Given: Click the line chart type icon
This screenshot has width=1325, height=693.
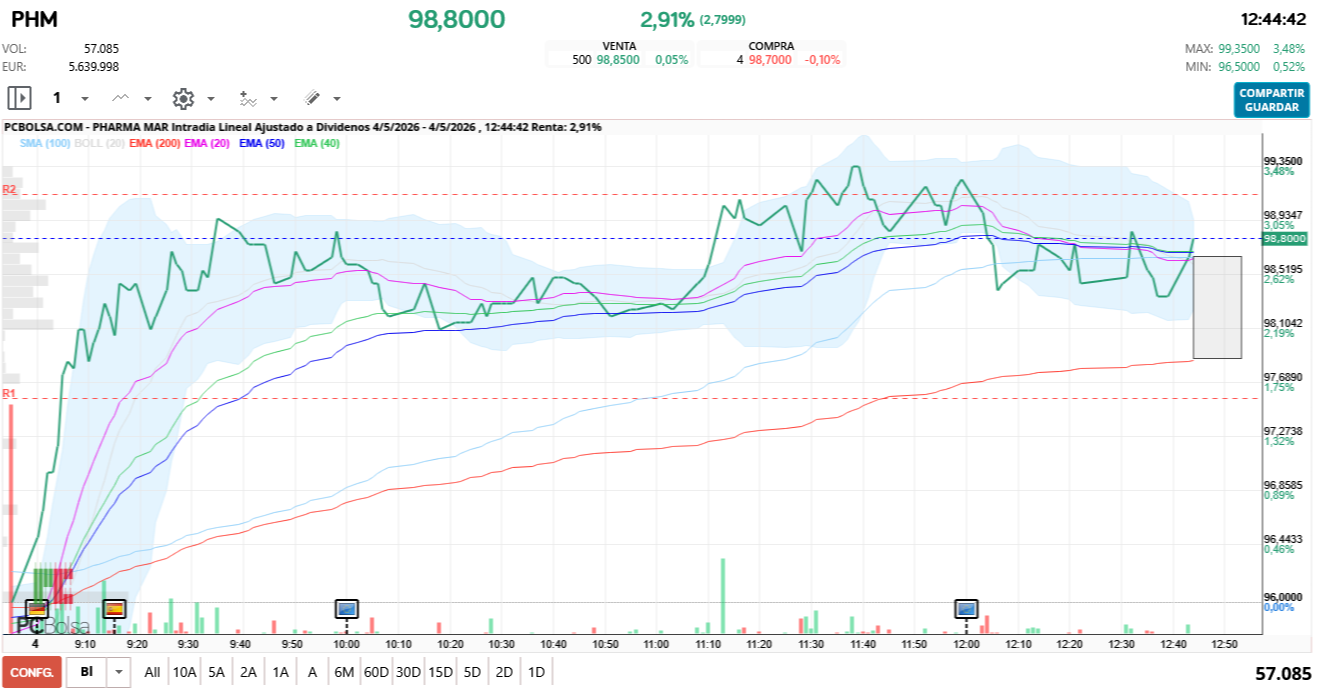Looking at the screenshot, I should (121, 98).
